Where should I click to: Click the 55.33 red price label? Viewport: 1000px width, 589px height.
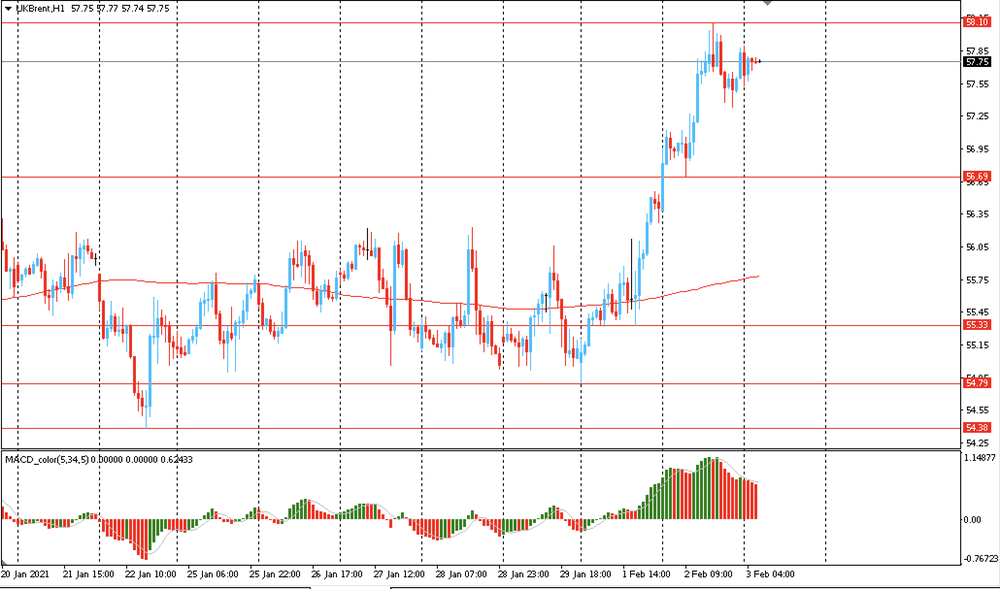click(976, 325)
